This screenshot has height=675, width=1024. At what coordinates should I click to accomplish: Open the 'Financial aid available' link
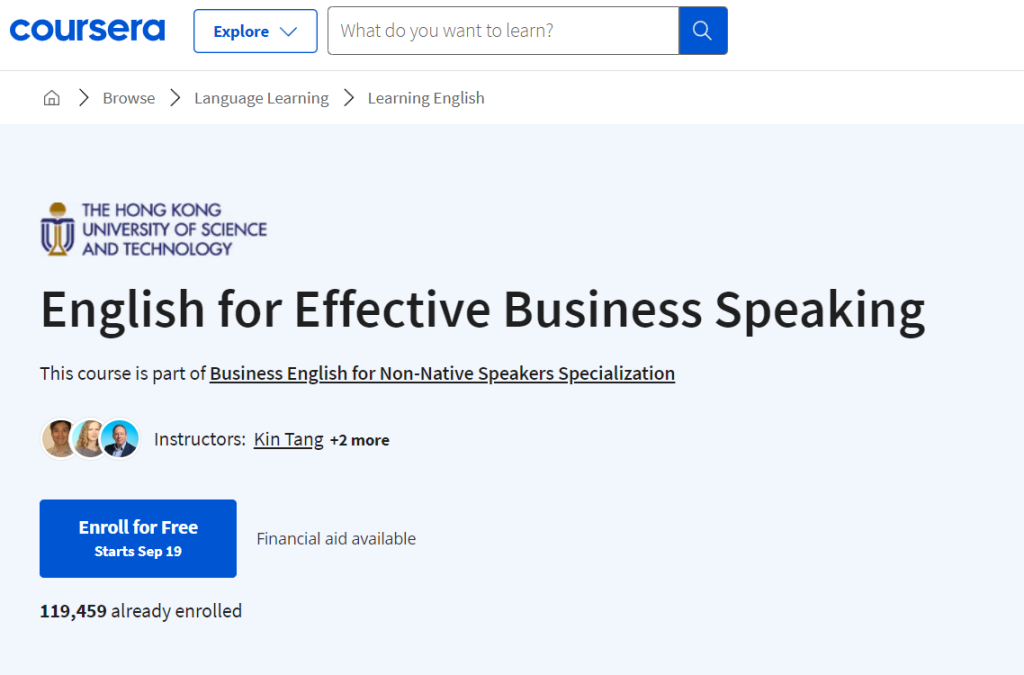(336, 538)
